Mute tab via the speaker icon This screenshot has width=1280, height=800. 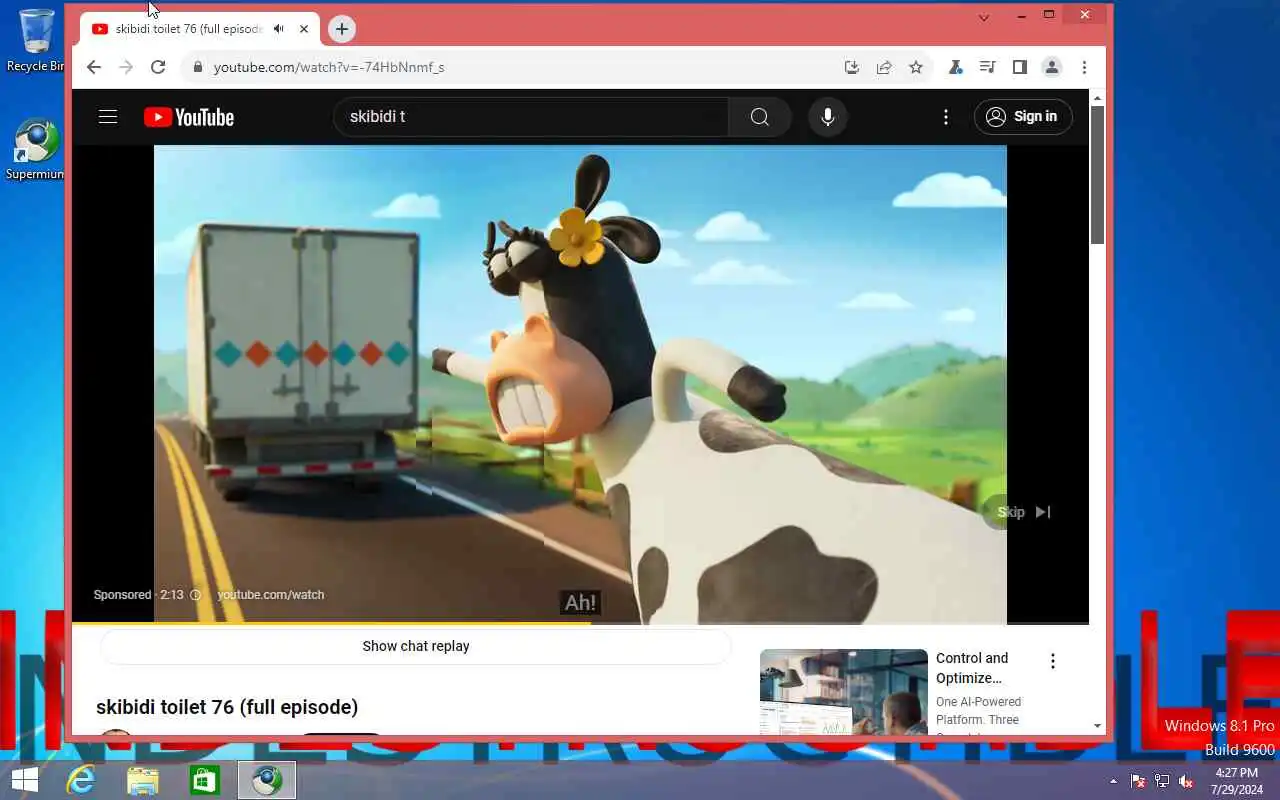[x=278, y=29]
